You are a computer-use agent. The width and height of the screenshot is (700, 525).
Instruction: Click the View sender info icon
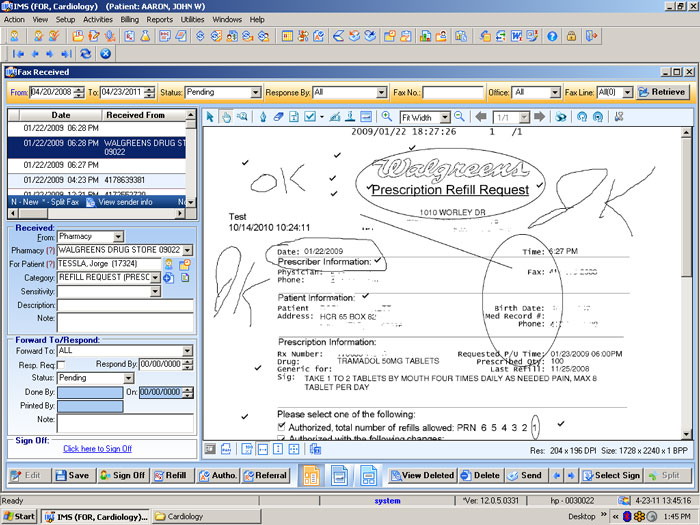tap(90, 202)
